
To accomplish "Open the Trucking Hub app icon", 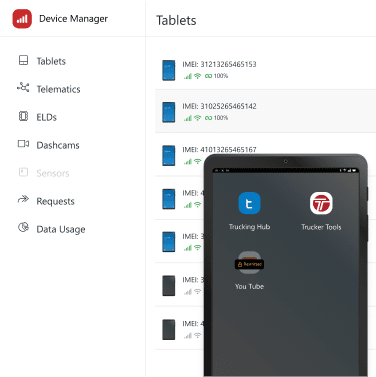I will [x=249, y=203].
